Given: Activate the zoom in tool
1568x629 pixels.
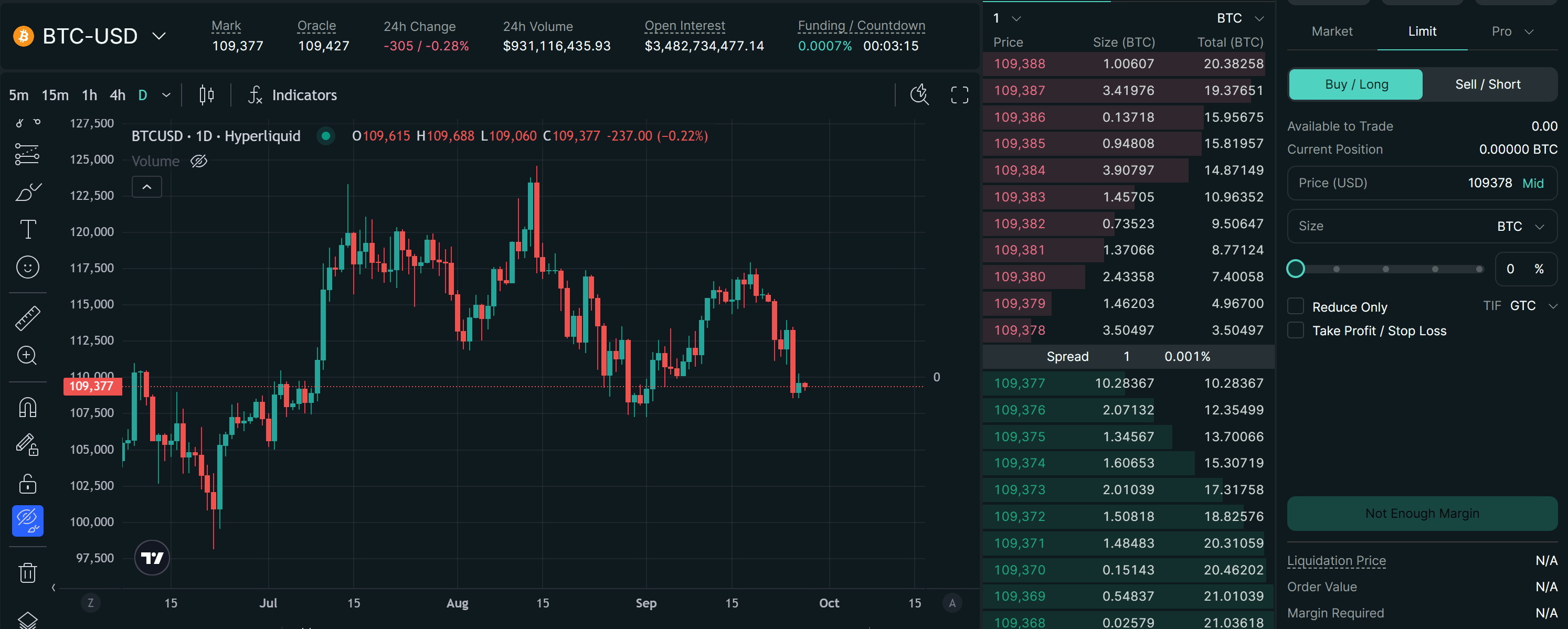Looking at the screenshot, I should click(27, 355).
